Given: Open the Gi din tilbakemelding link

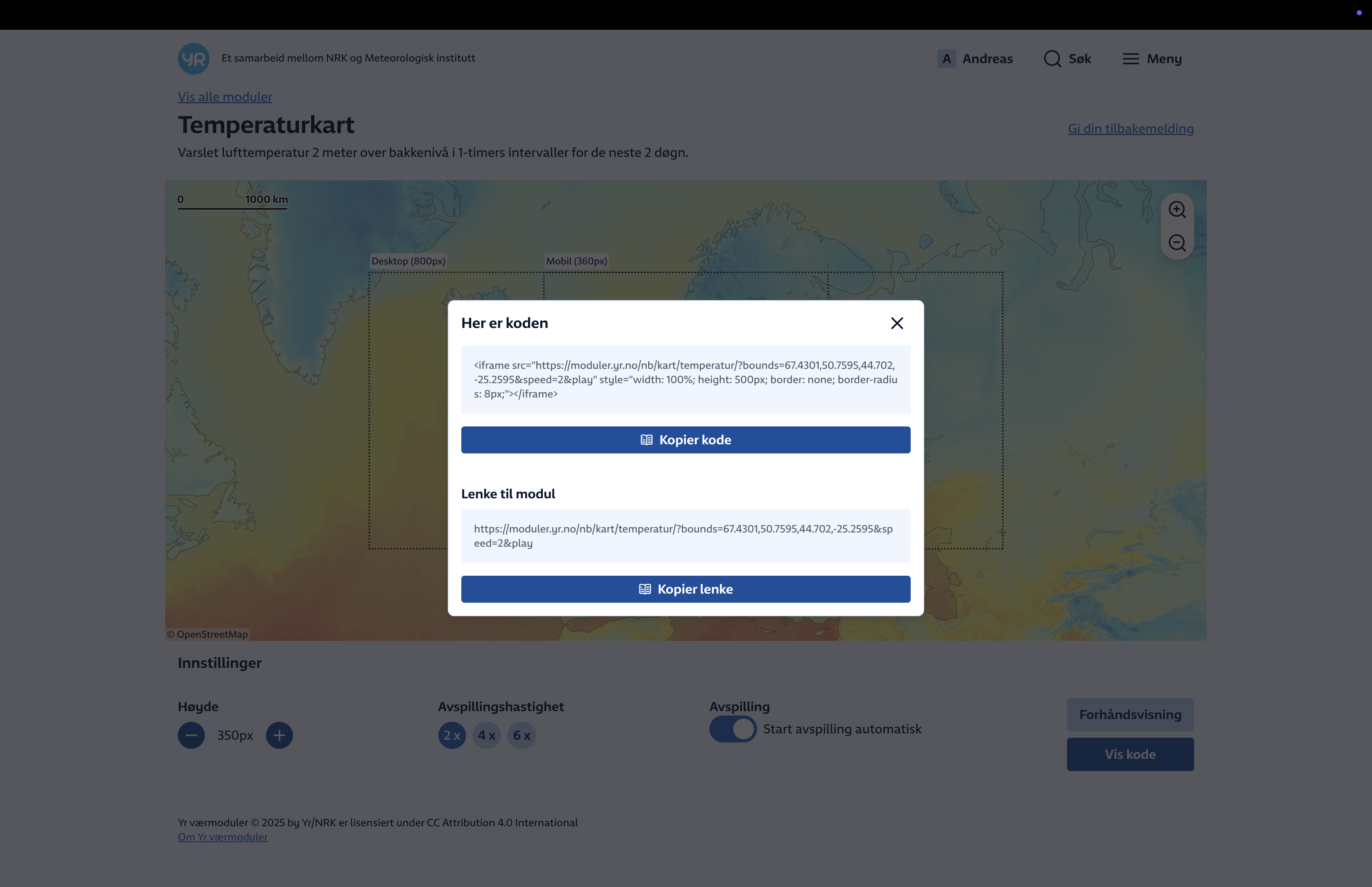Looking at the screenshot, I should pyautogui.click(x=1130, y=128).
